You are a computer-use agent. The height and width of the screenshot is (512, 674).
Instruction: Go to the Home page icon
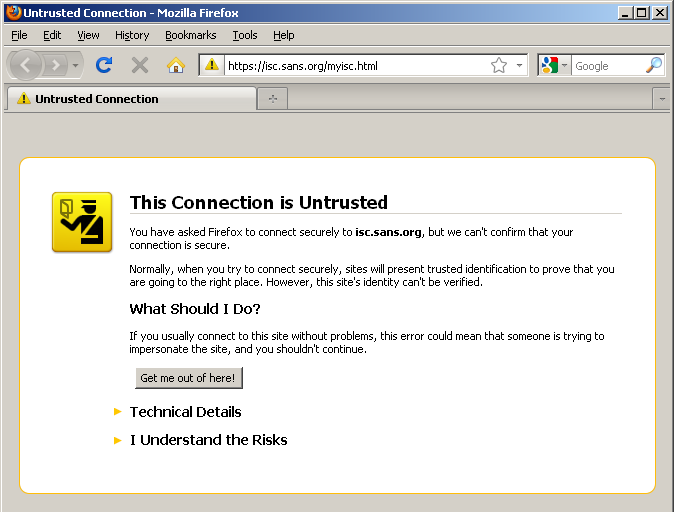click(176, 65)
